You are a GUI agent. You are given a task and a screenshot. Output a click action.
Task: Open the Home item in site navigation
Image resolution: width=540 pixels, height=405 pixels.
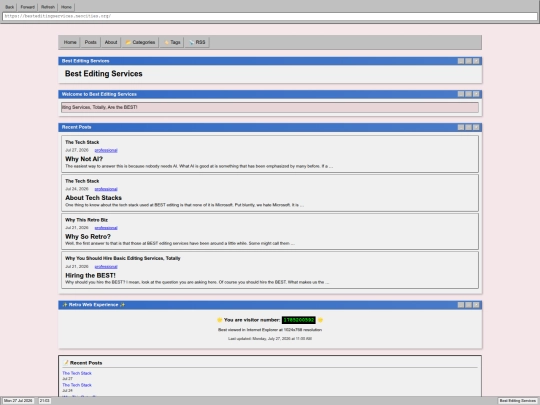pyautogui.click(x=70, y=42)
